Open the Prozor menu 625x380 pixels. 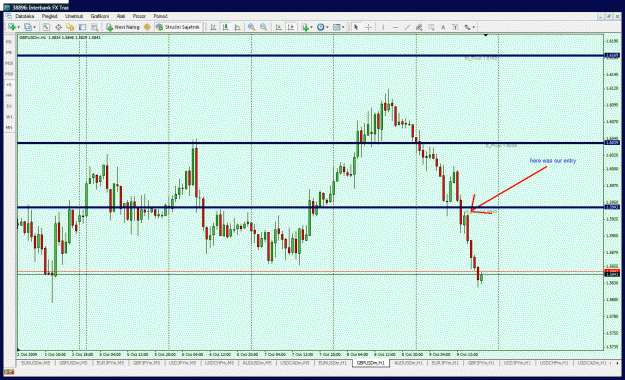pyautogui.click(x=139, y=16)
